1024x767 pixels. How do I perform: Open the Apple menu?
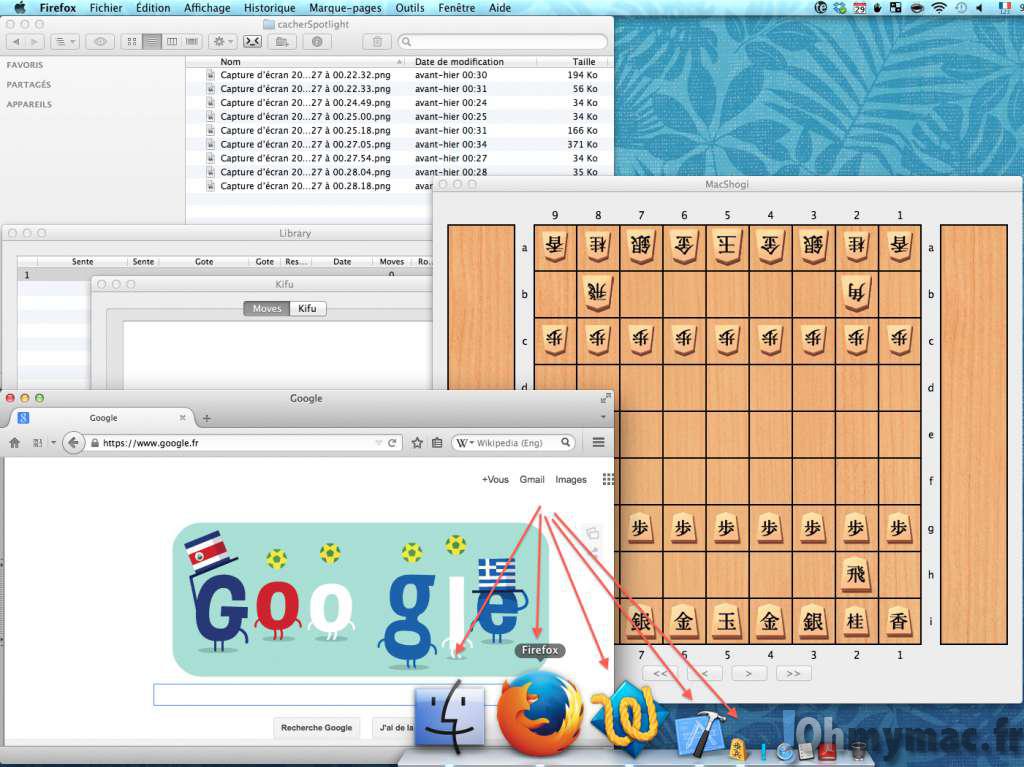click(x=20, y=8)
